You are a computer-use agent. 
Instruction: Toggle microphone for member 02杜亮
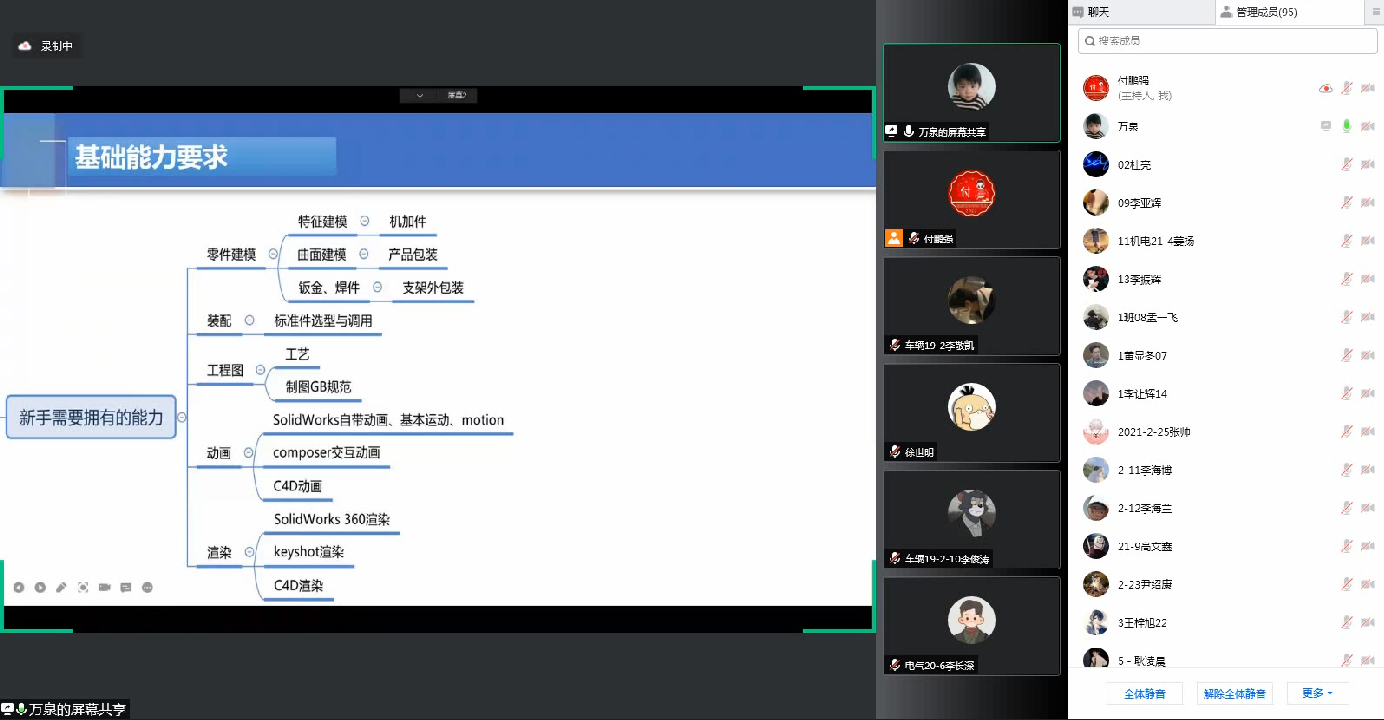tap(1347, 165)
